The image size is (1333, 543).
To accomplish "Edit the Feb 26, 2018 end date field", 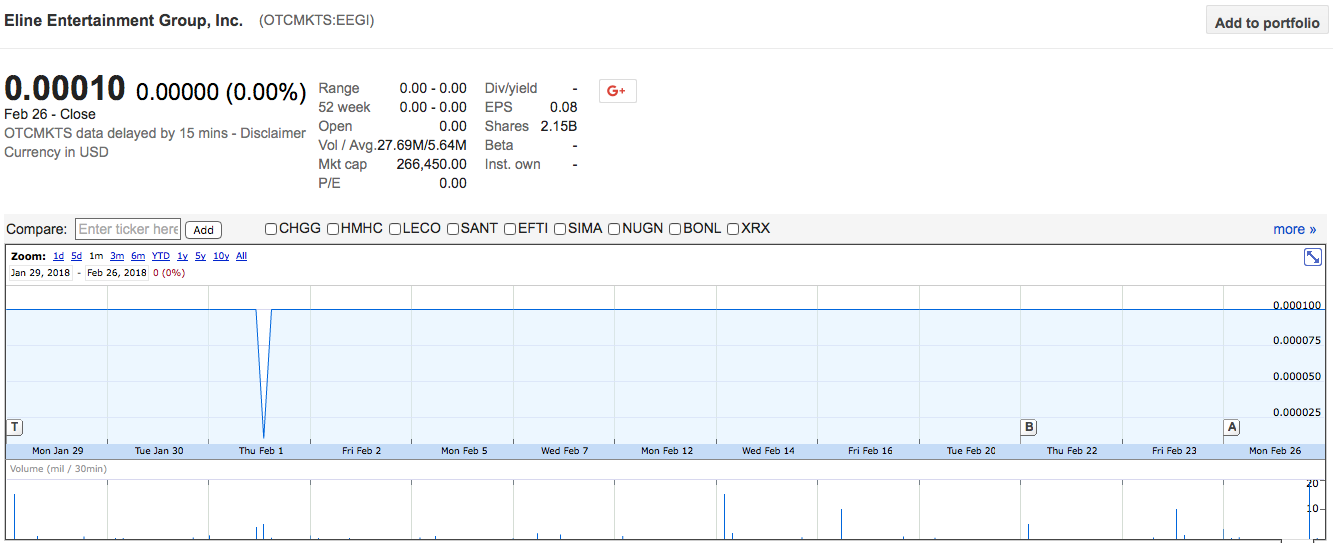I will pos(116,272).
